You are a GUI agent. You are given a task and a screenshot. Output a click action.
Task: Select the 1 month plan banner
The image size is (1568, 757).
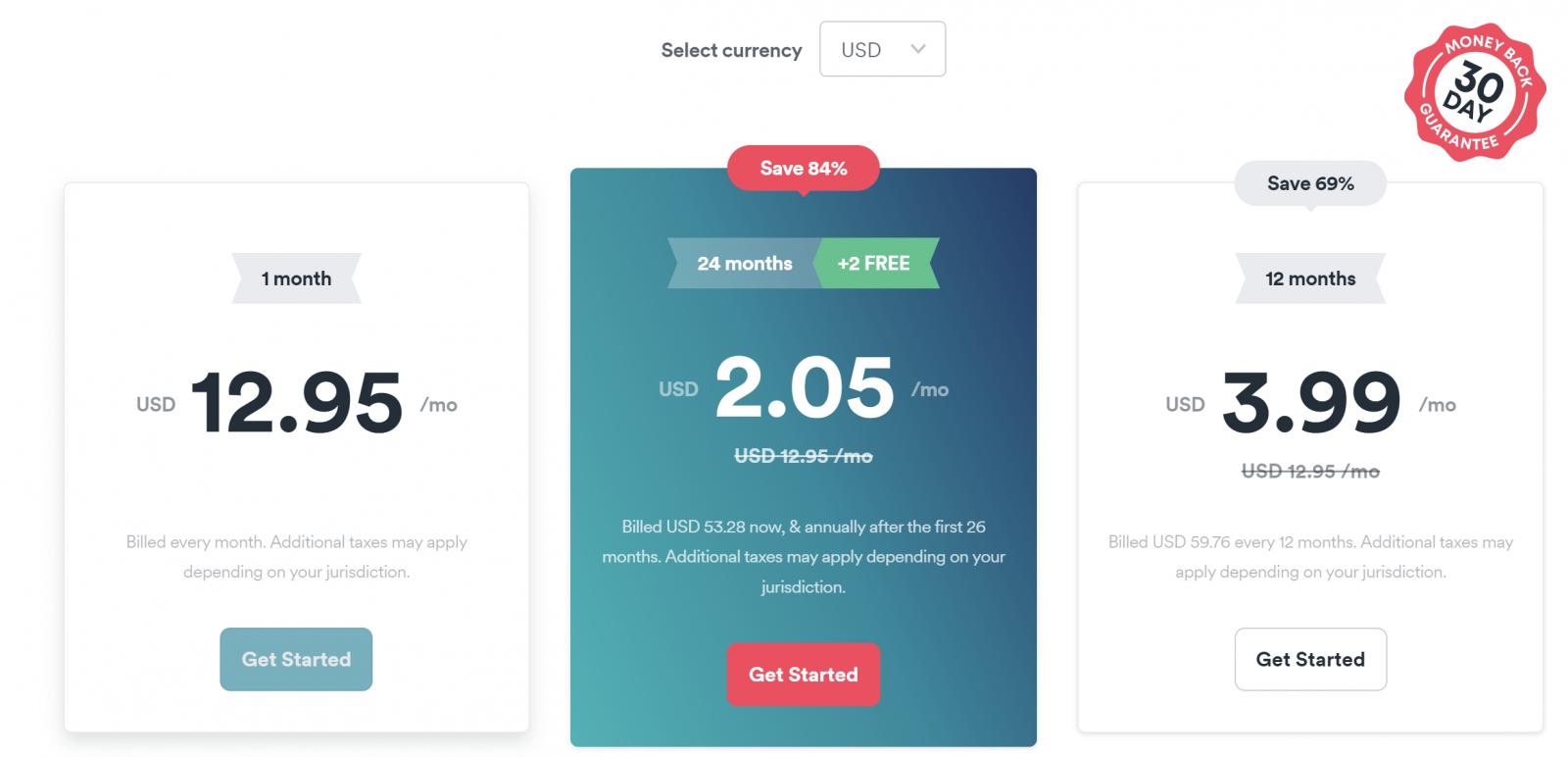296,278
